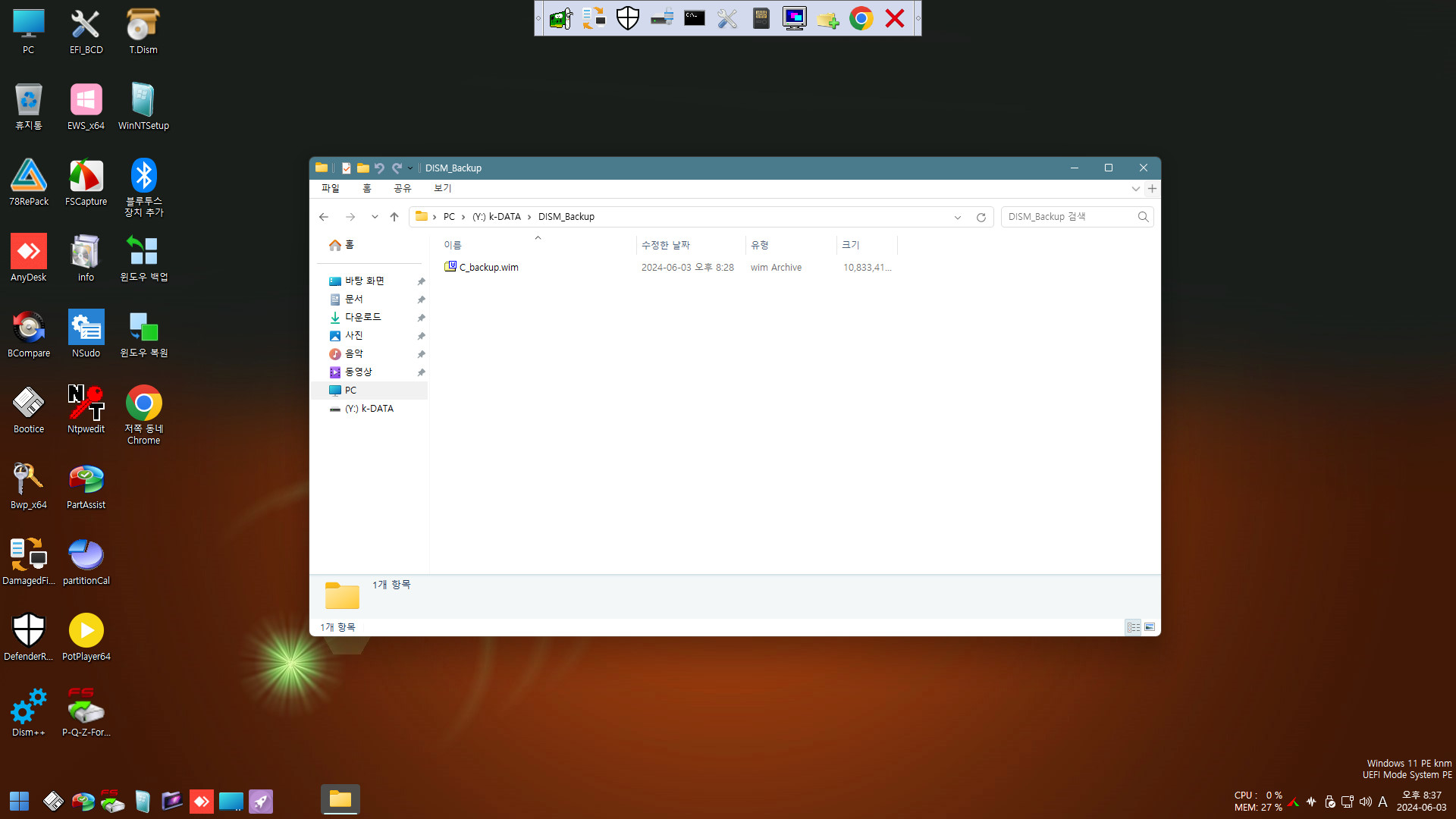Screen dimensions: 1456x819
Task: Open the 윈도우 복원 desktop icon
Action: 143,334
